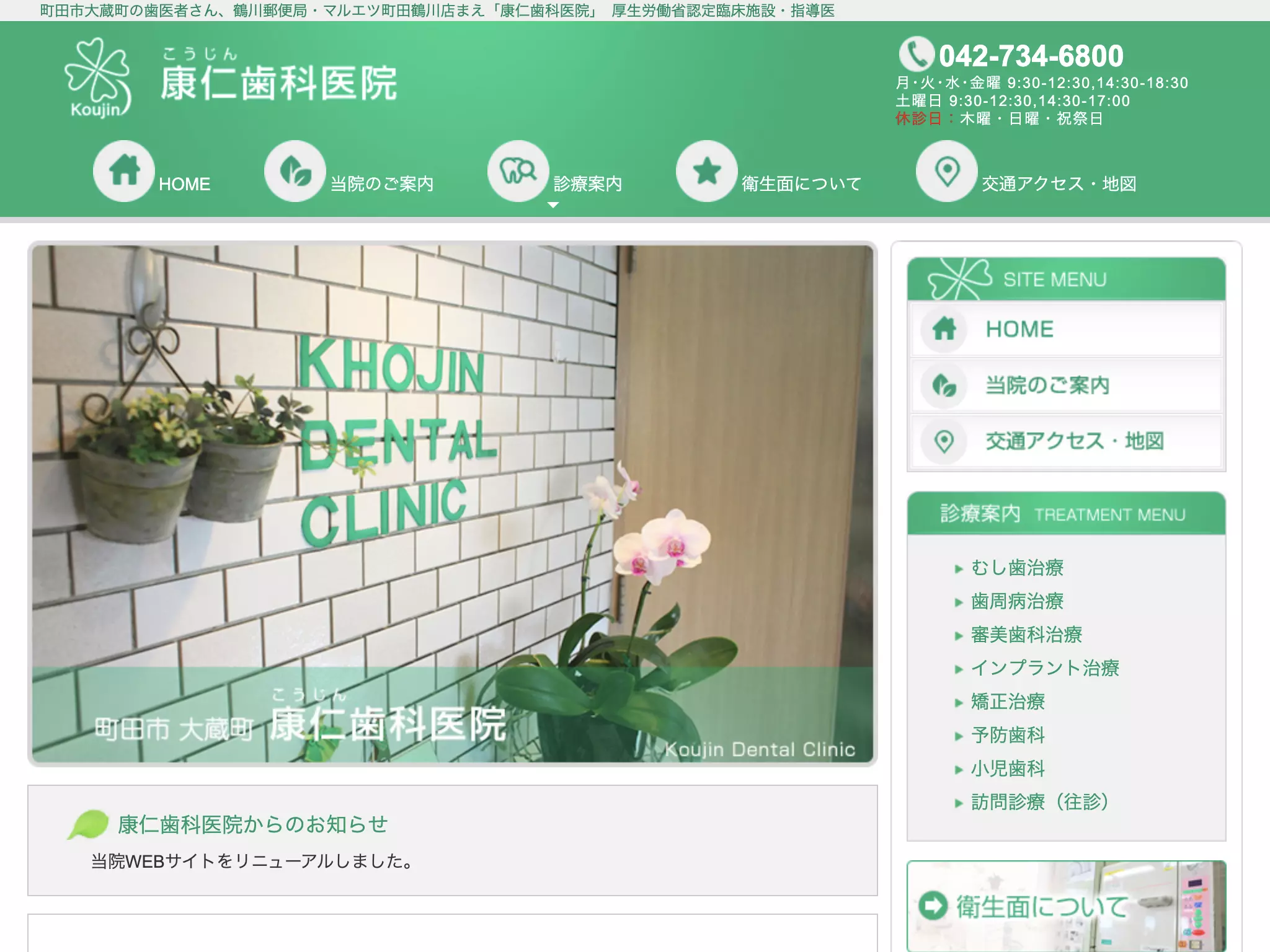Open the 予防歯科 treatment link
The height and width of the screenshot is (952, 1270).
(x=1008, y=735)
